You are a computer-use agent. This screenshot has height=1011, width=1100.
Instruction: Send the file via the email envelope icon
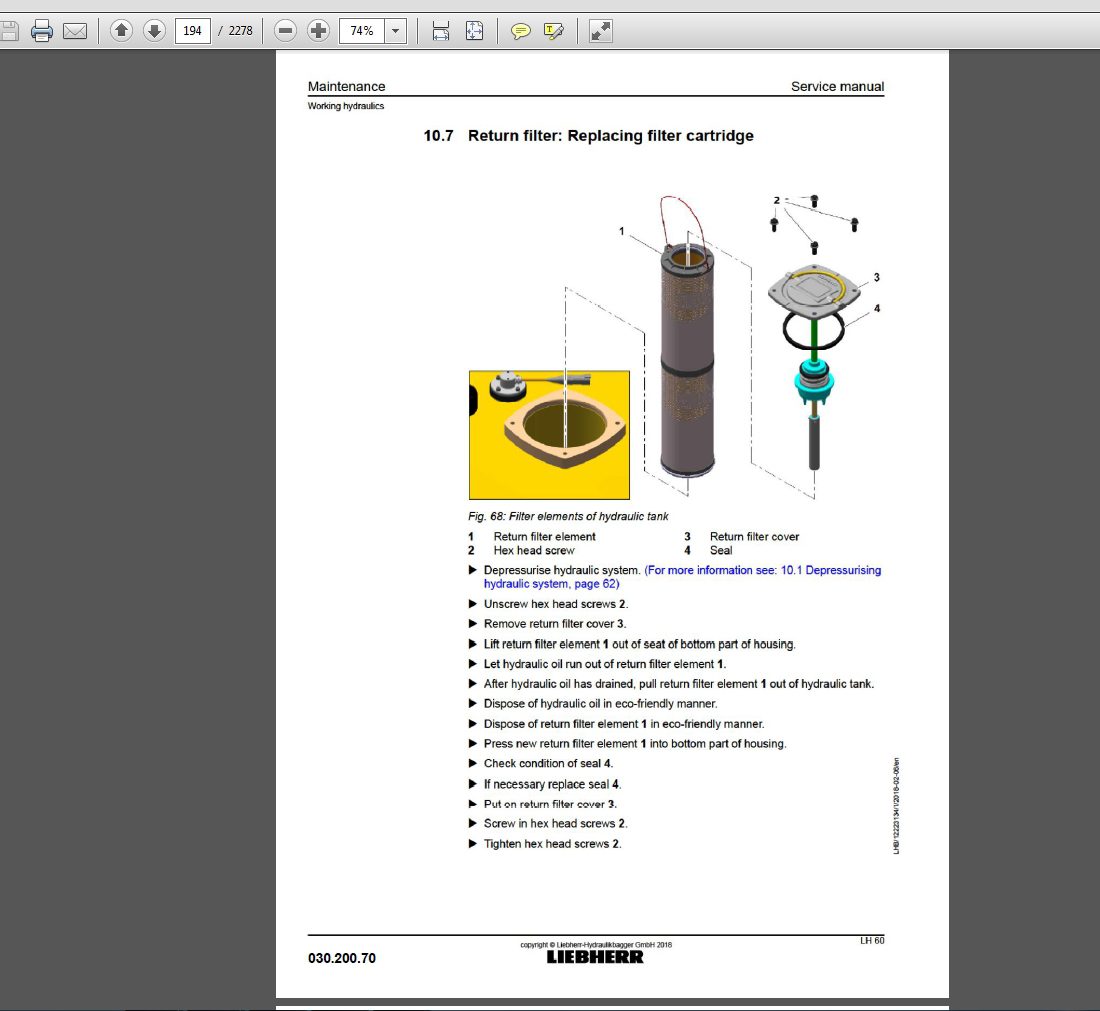[x=75, y=31]
